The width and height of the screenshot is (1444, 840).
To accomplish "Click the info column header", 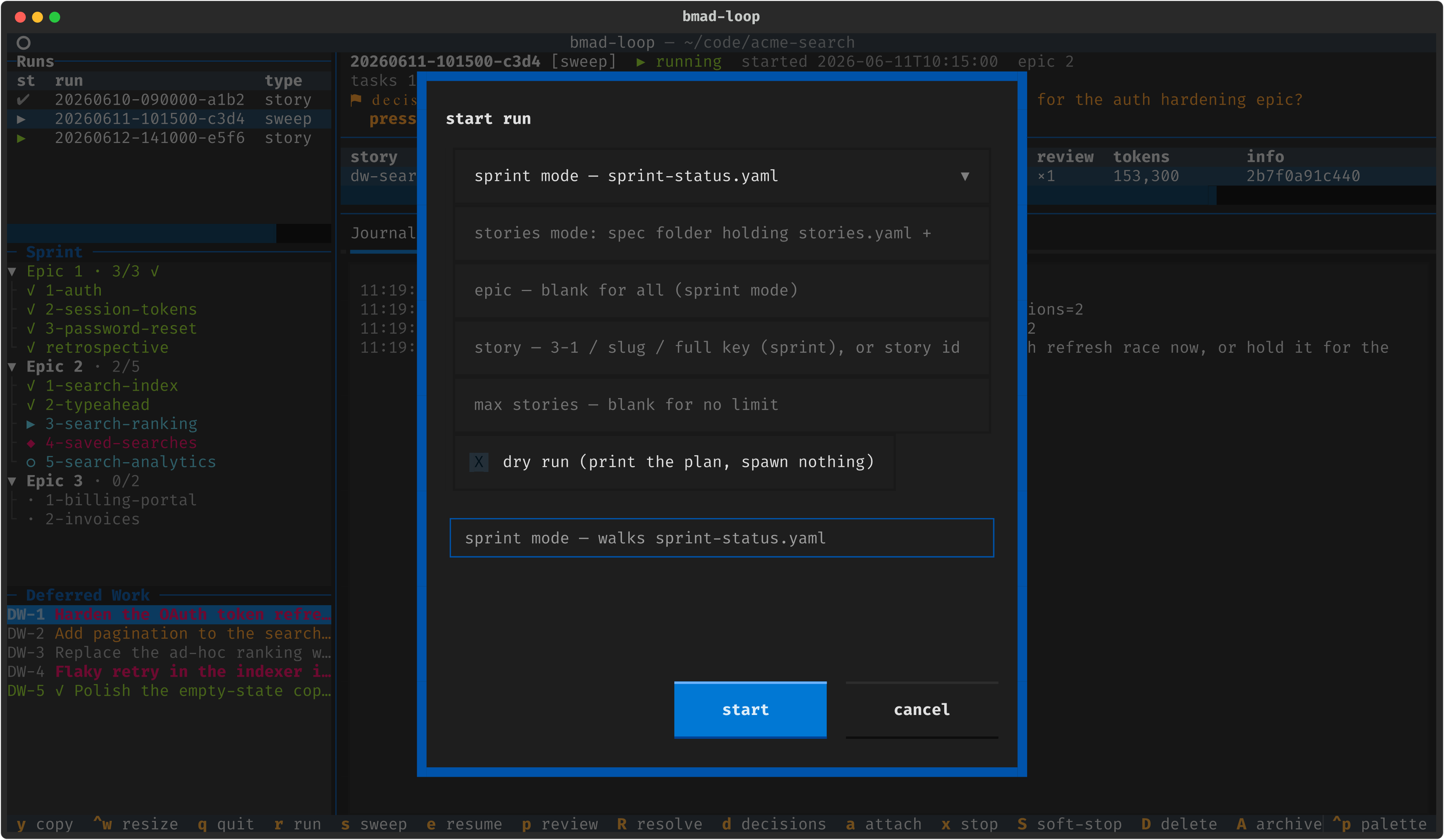I will (x=1265, y=157).
